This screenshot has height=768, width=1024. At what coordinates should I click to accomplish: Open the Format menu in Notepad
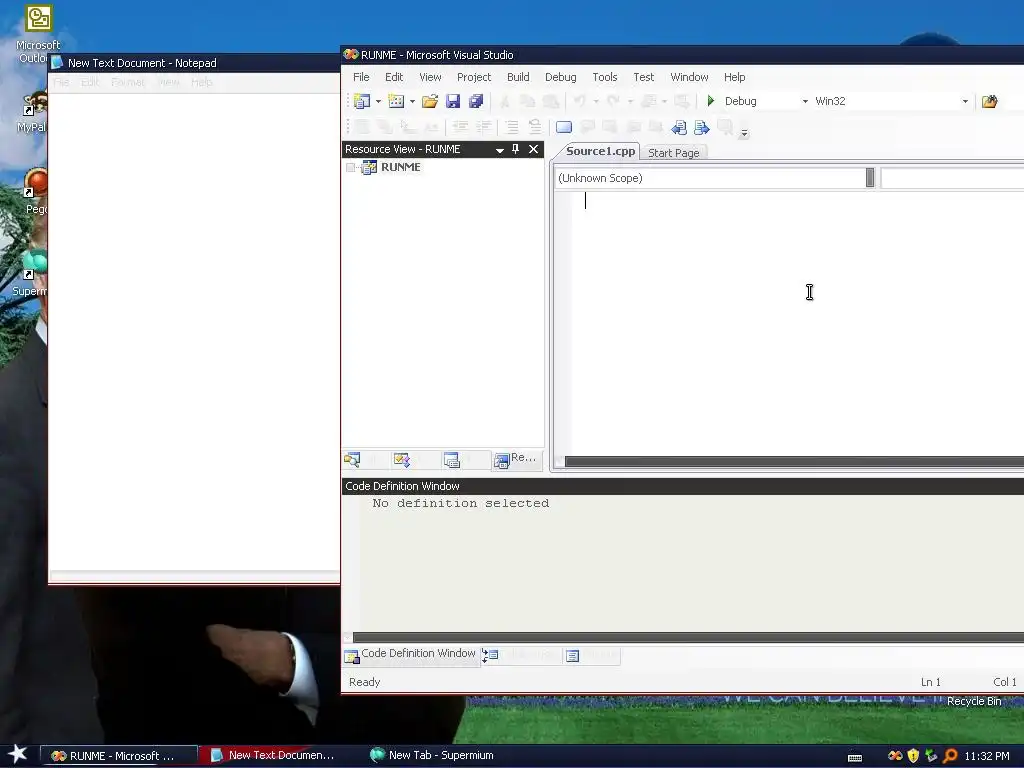point(128,82)
